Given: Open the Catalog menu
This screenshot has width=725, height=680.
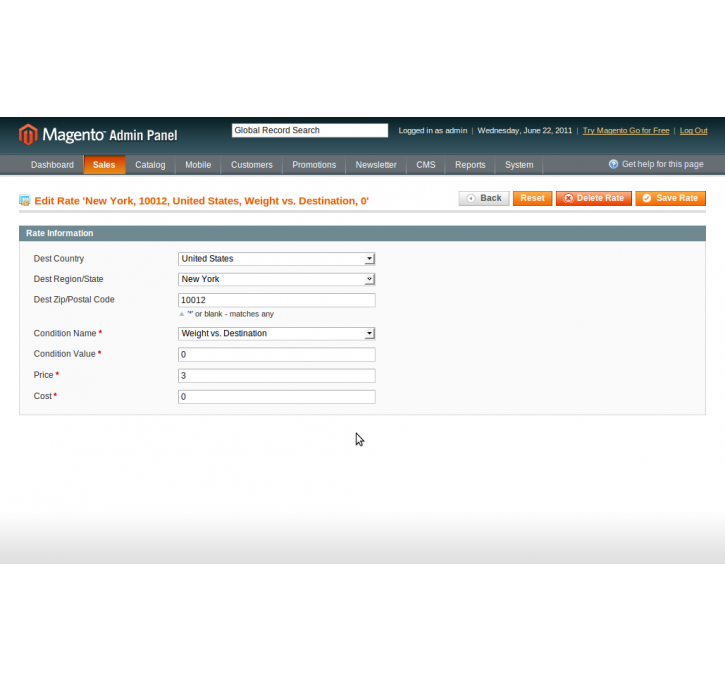Looking at the screenshot, I should click(x=150, y=165).
